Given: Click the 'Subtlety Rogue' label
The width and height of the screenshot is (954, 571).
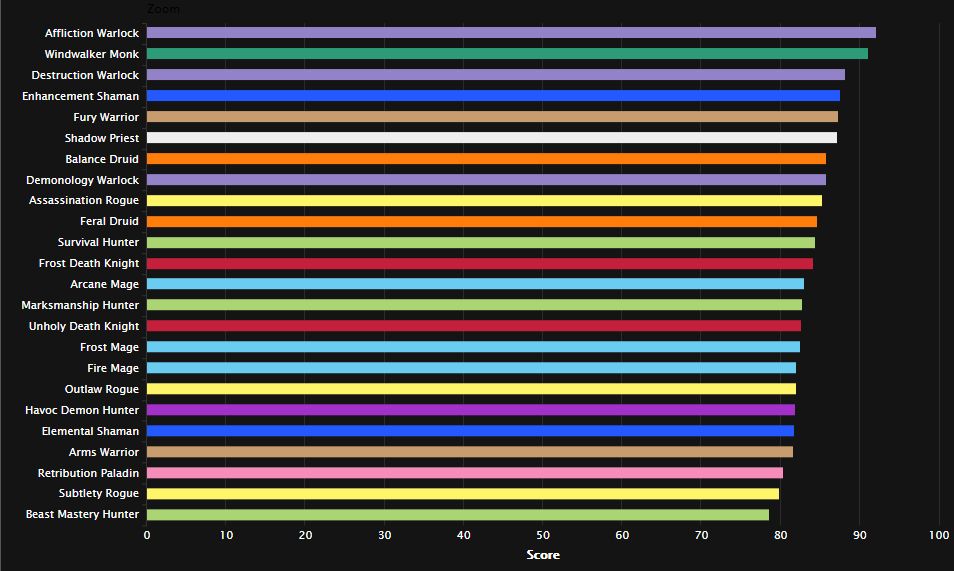Looking at the screenshot, I should (x=99, y=493).
